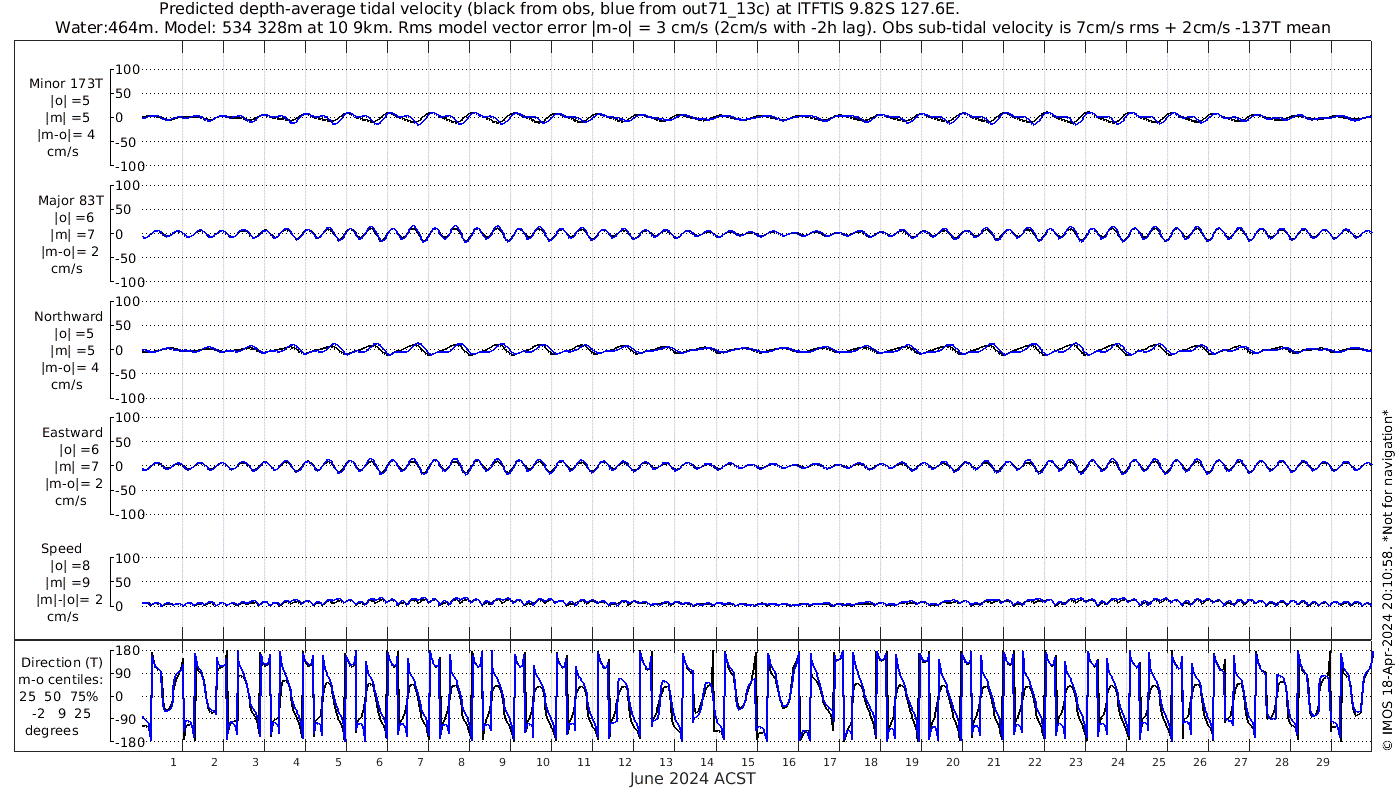Click day '23' on the date axis
Viewport: 1400px width, 800px height.
[1076, 761]
